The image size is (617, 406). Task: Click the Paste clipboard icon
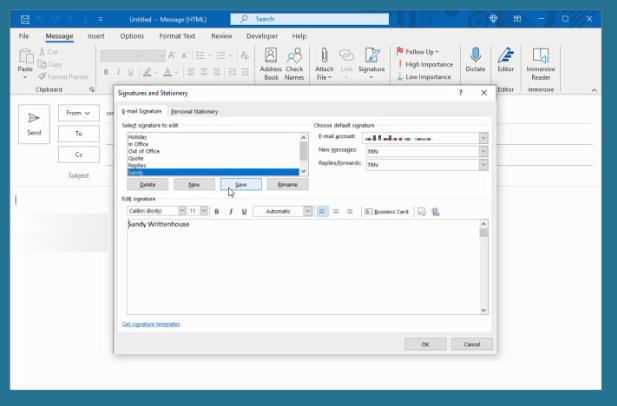pyautogui.click(x=25, y=56)
